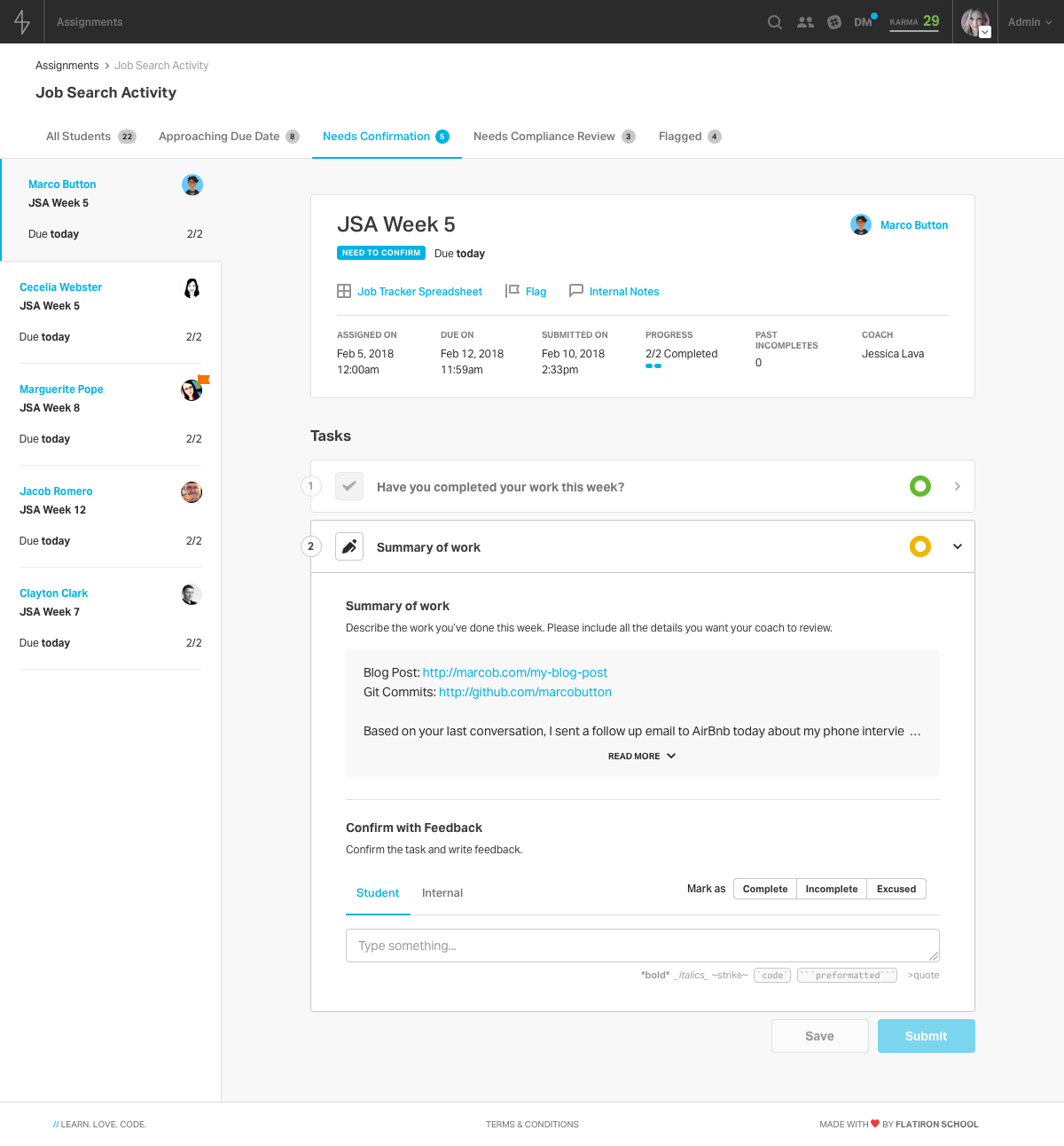Screen dimensions: 1064x1146
Task: Open the people/users icon in top bar
Action: tap(805, 22)
